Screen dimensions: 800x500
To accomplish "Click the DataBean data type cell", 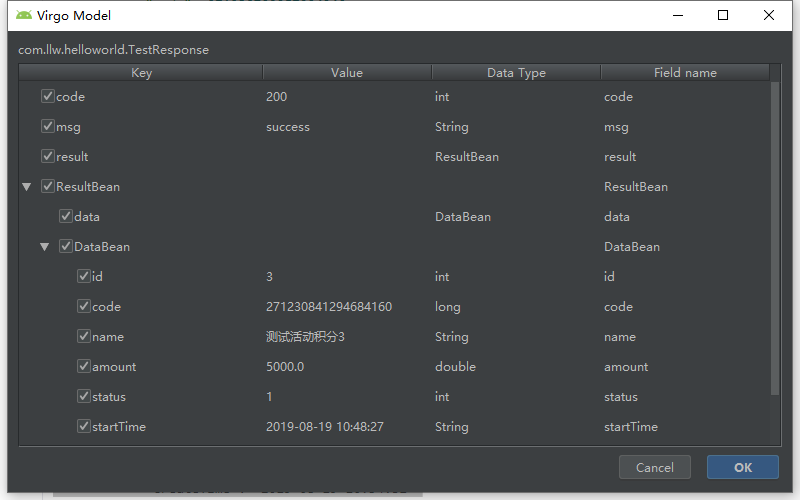I will click(463, 217).
